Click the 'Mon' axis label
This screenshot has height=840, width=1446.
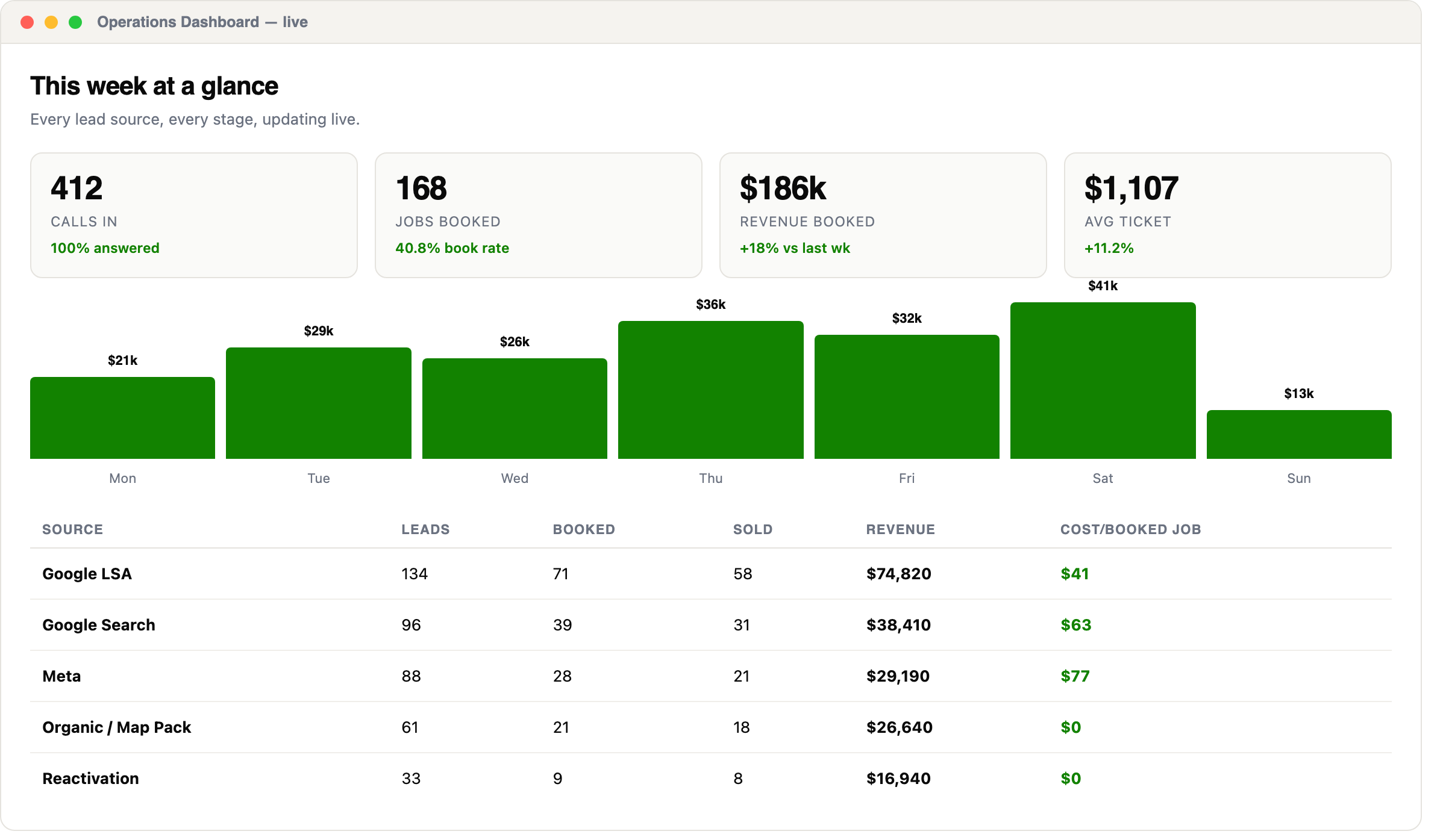coord(123,478)
